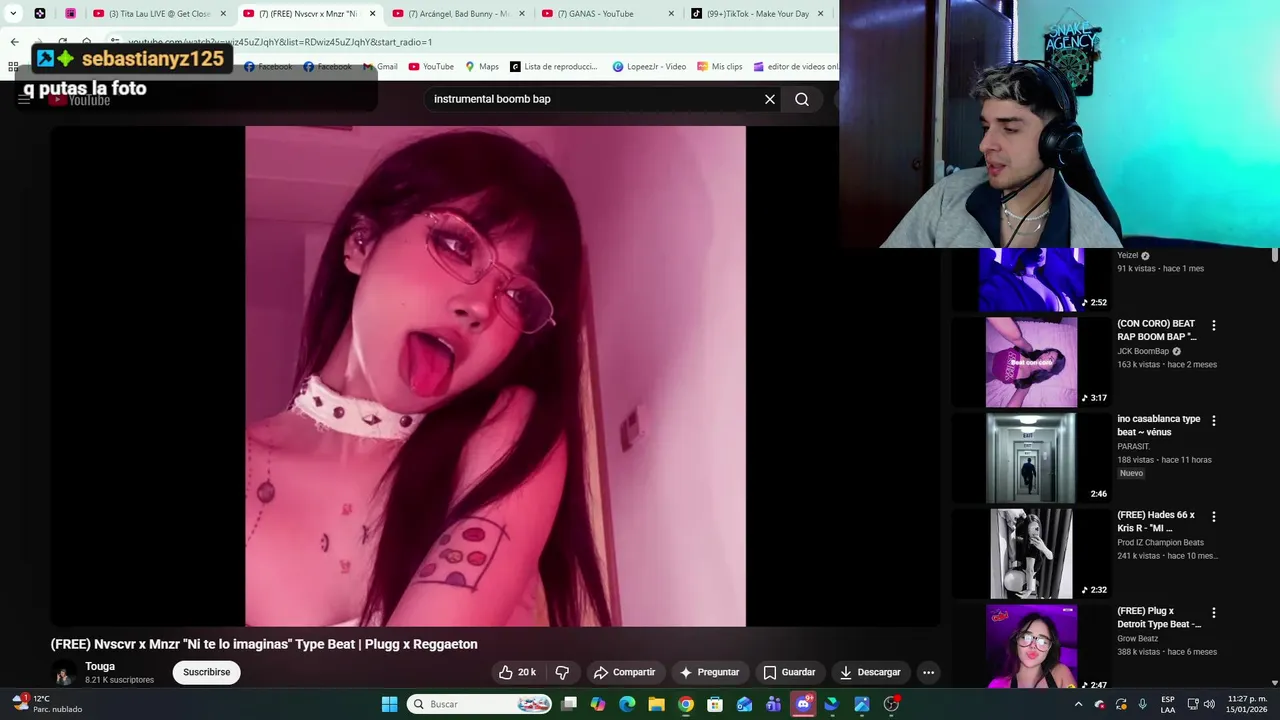Viewport: 1280px width, 720px height.
Task: Expand hidden system tray icons chevron
Action: click(1078, 704)
